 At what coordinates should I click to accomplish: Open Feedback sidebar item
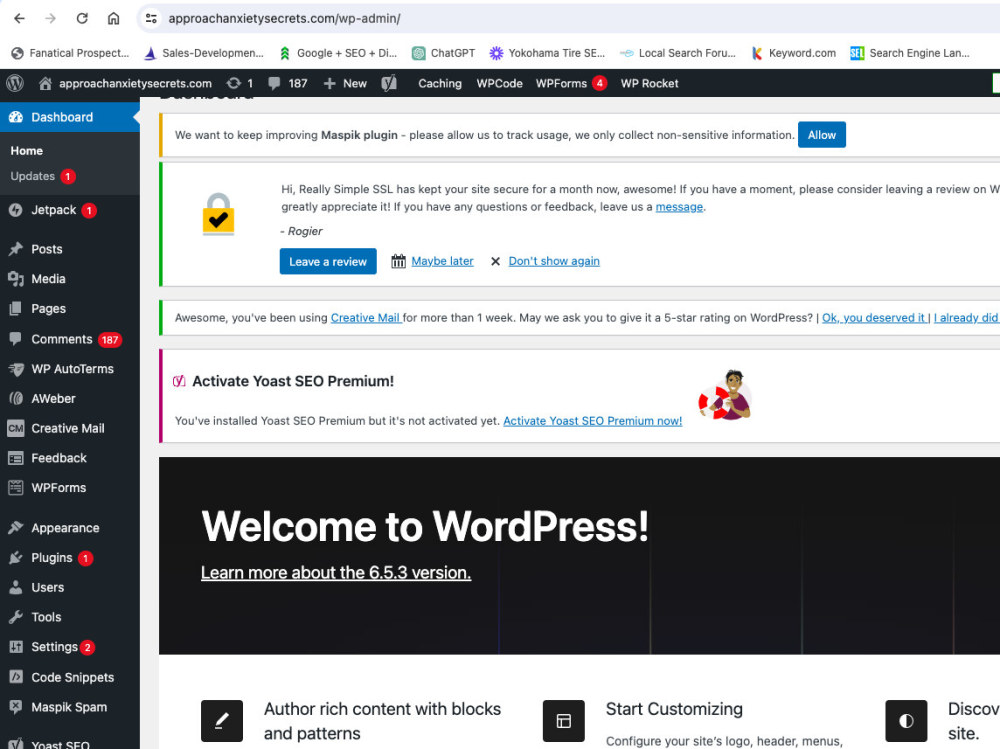click(x=70, y=458)
